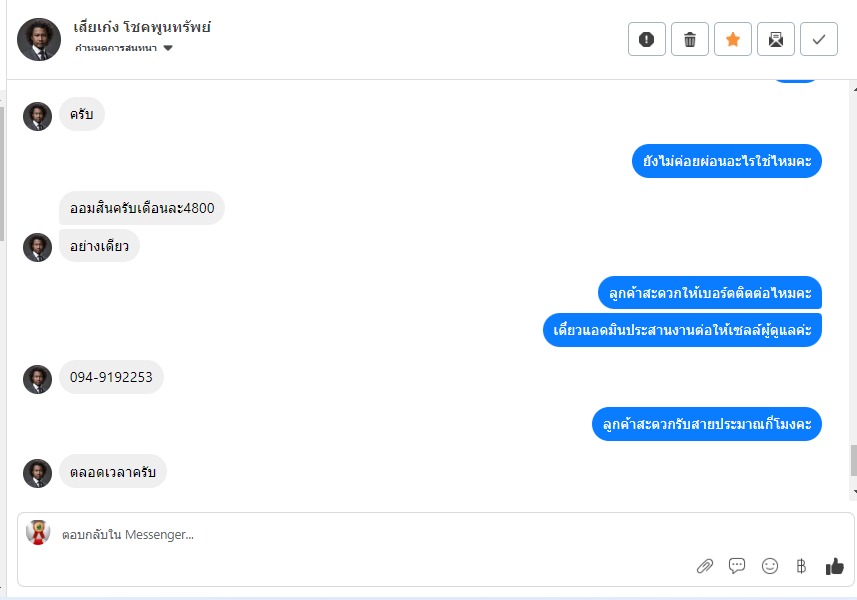Attach a file using paperclip icon
The image size is (857, 600).
click(705, 566)
